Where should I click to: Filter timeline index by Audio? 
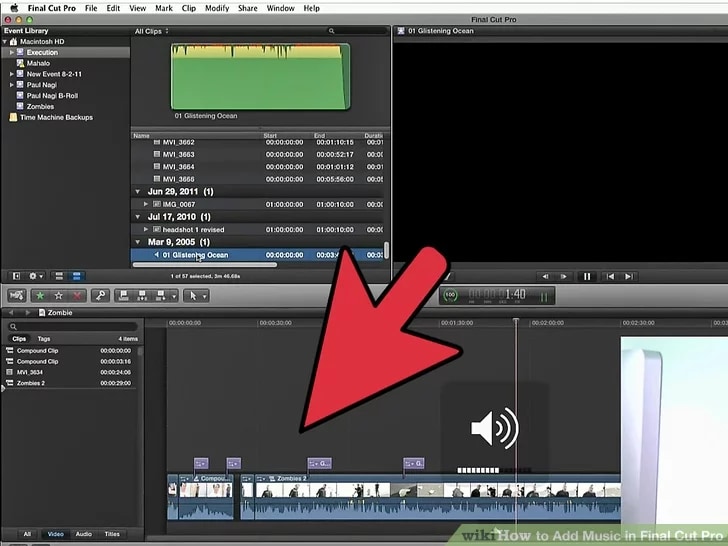[84, 534]
